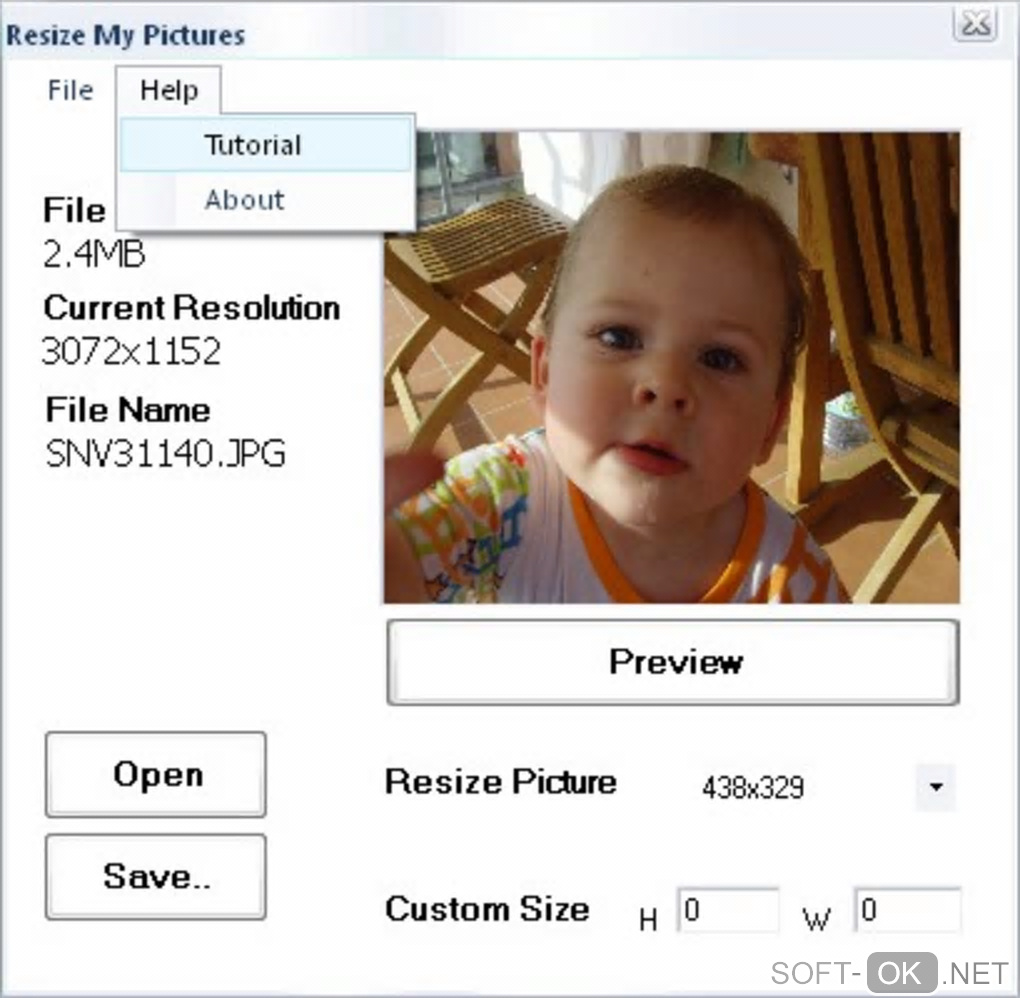Focus the custom height H field
This screenshot has width=1020, height=998.
click(728, 910)
